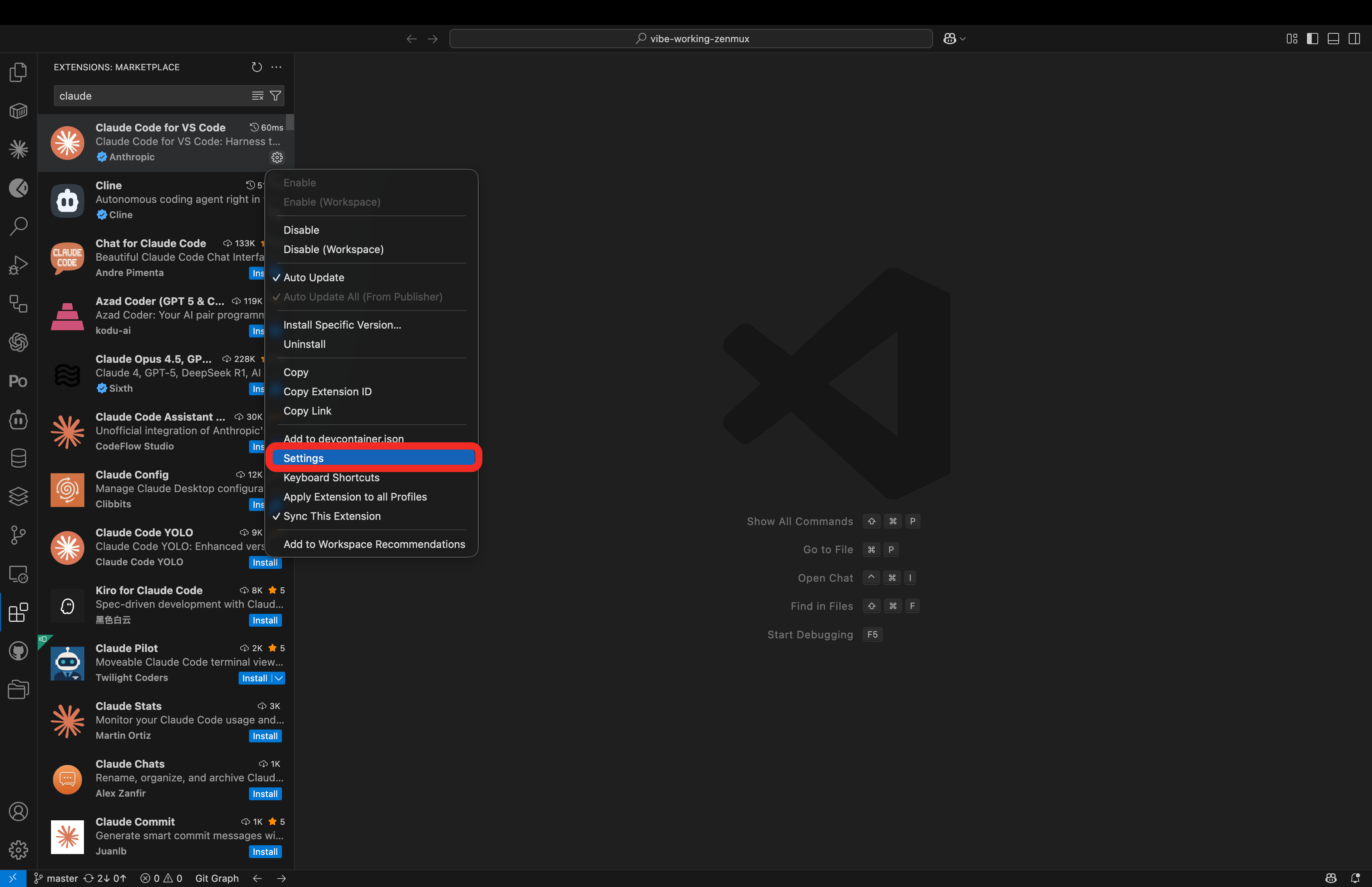The width and height of the screenshot is (1372, 887).
Task: Open the GitHub panel in the activity bar
Action: point(18,651)
